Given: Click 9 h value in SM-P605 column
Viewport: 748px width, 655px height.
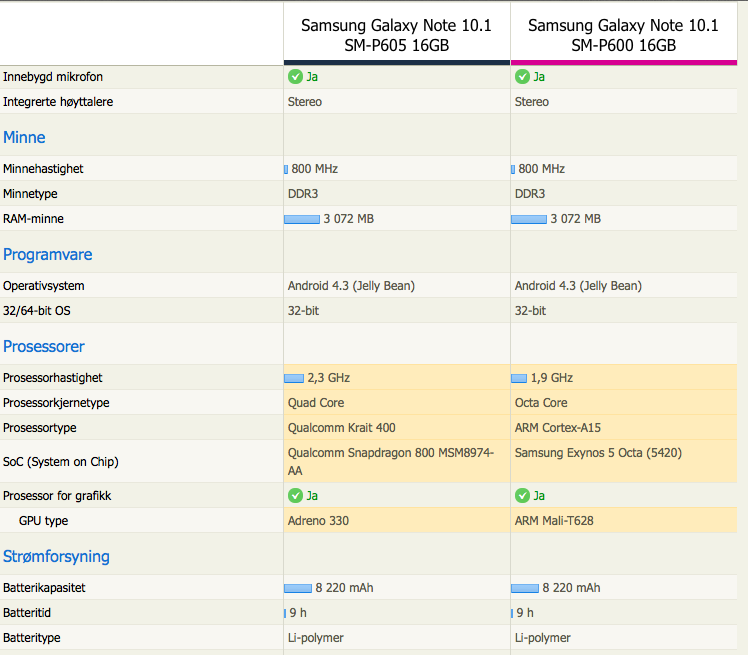Looking at the screenshot, I should pyautogui.click(x=298, y=613).
